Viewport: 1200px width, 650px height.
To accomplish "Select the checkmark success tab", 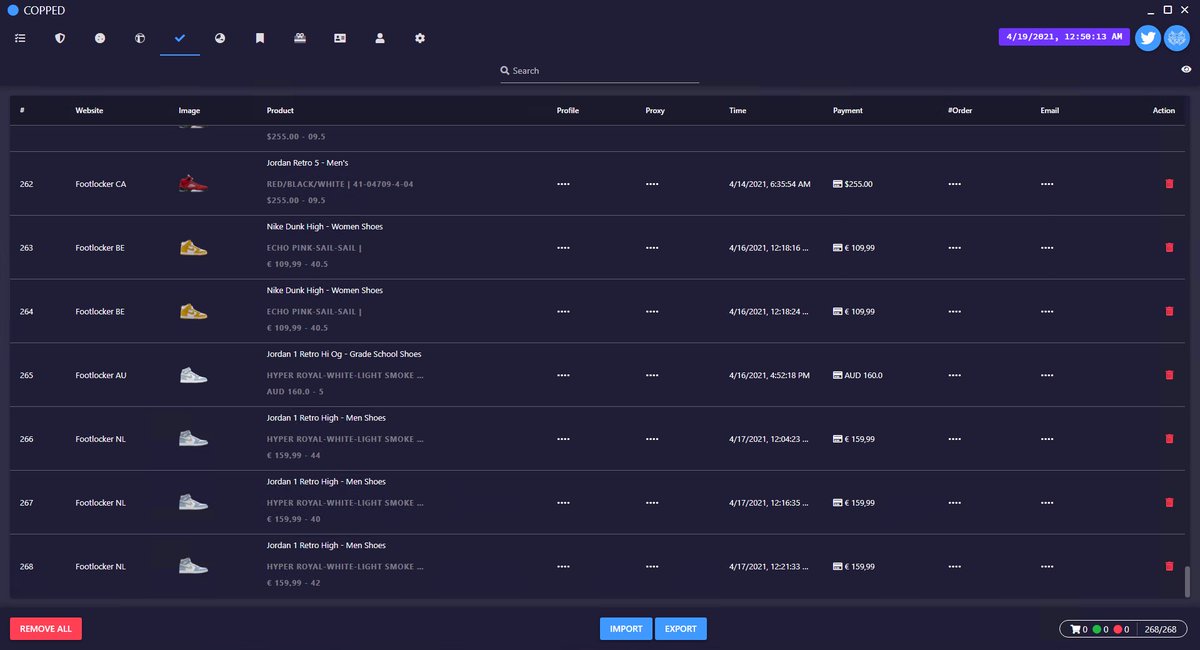I will (x=180, y=38).
